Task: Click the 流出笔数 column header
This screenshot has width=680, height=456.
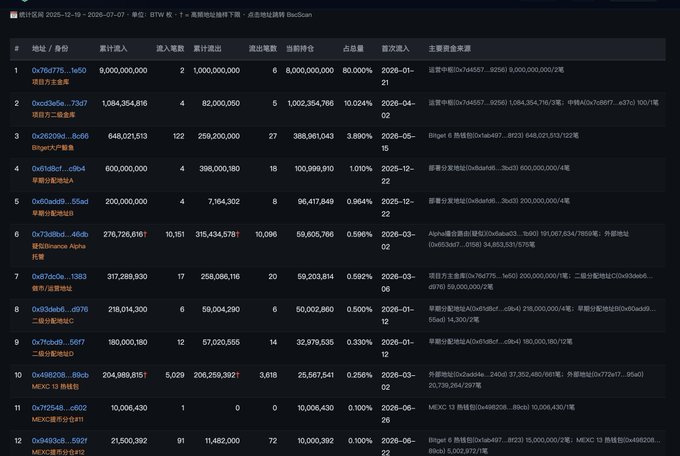Action: (262, 49)
